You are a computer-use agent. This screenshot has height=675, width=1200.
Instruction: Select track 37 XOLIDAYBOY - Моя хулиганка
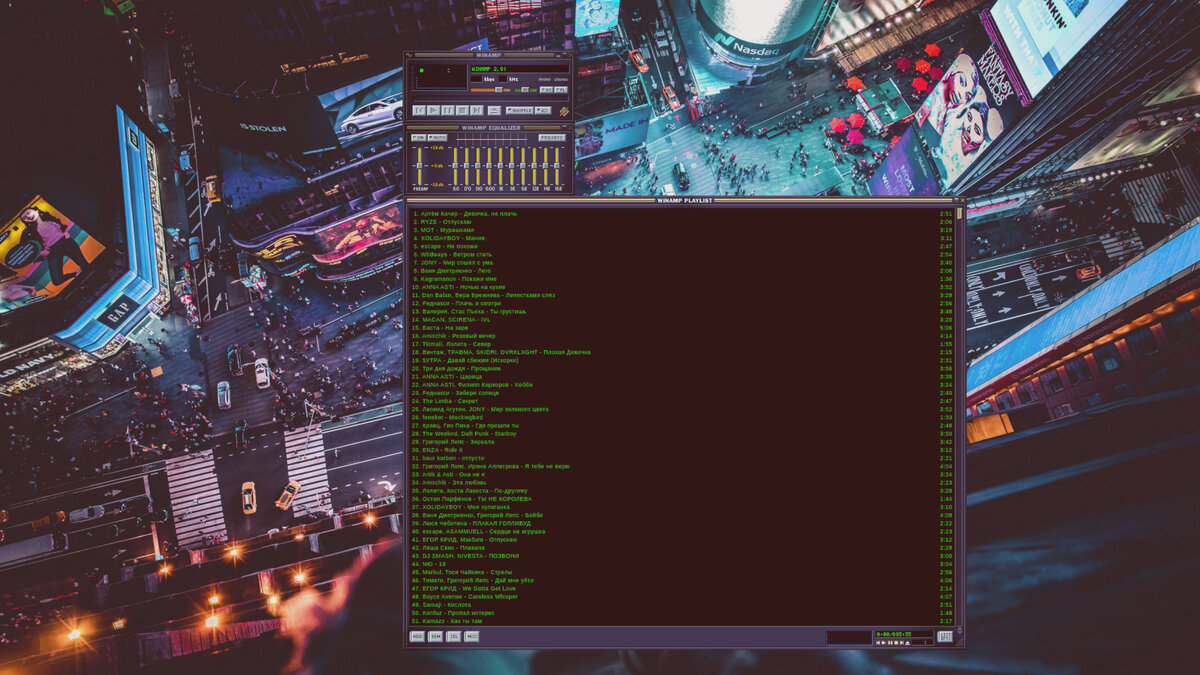(x=682, y=507)
